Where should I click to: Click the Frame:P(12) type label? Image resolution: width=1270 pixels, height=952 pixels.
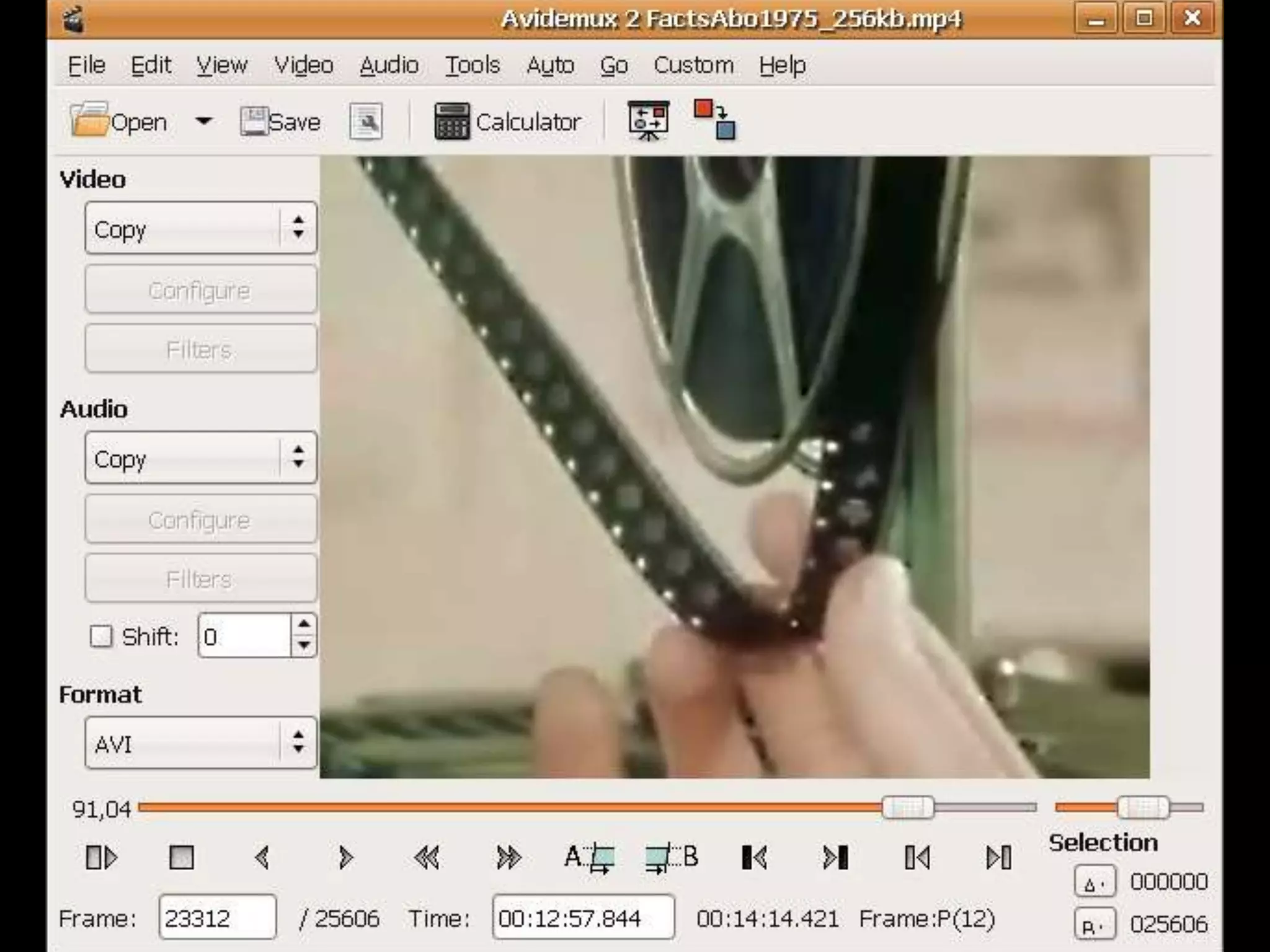[927, 918]
